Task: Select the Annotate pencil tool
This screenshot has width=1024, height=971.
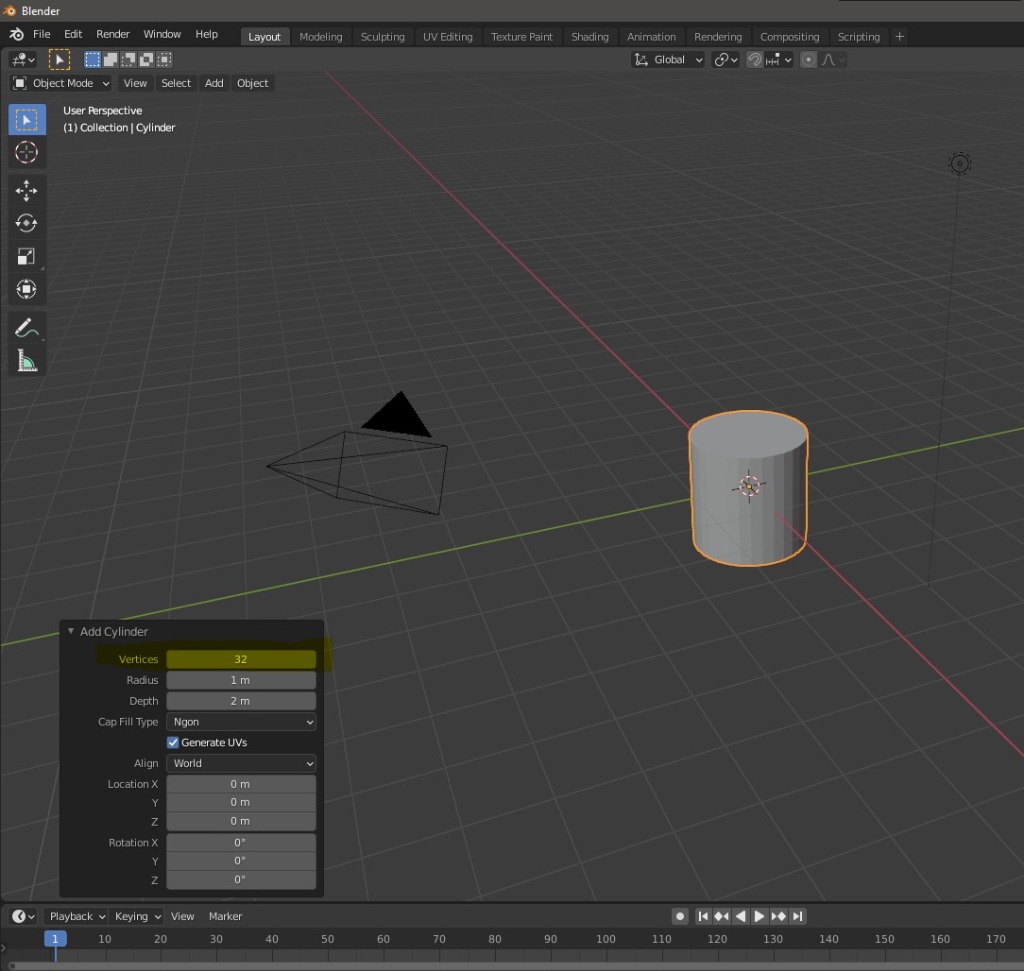Action: 27,328
